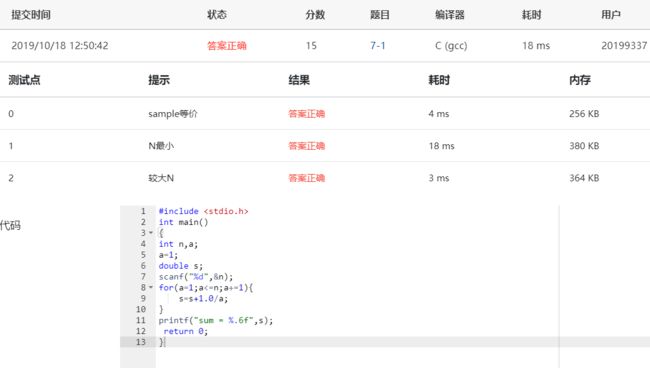Viewport: 650px width, 368px height.
Task: Click line number 1 in the gutter
Action: point(143,211)
